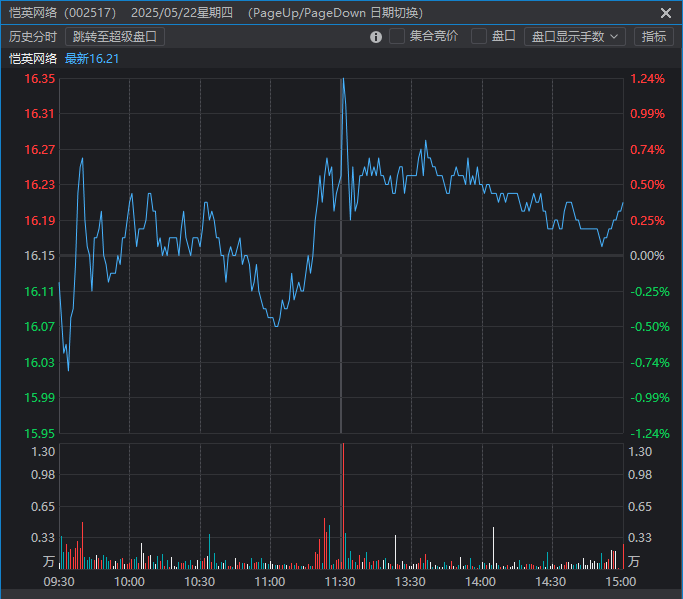Click the 15:00 time label on axis
Screen dimensions: 683x599
[621, 581]
